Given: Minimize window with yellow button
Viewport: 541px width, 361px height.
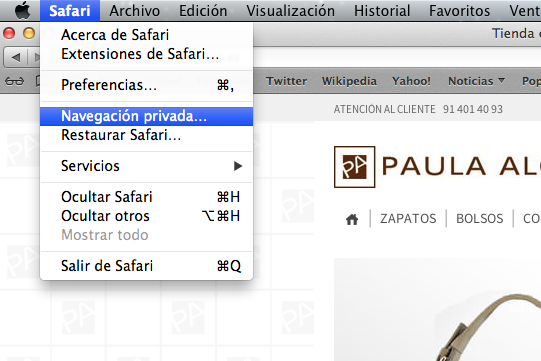Looking at the screenshot, I should click(29, 33).
